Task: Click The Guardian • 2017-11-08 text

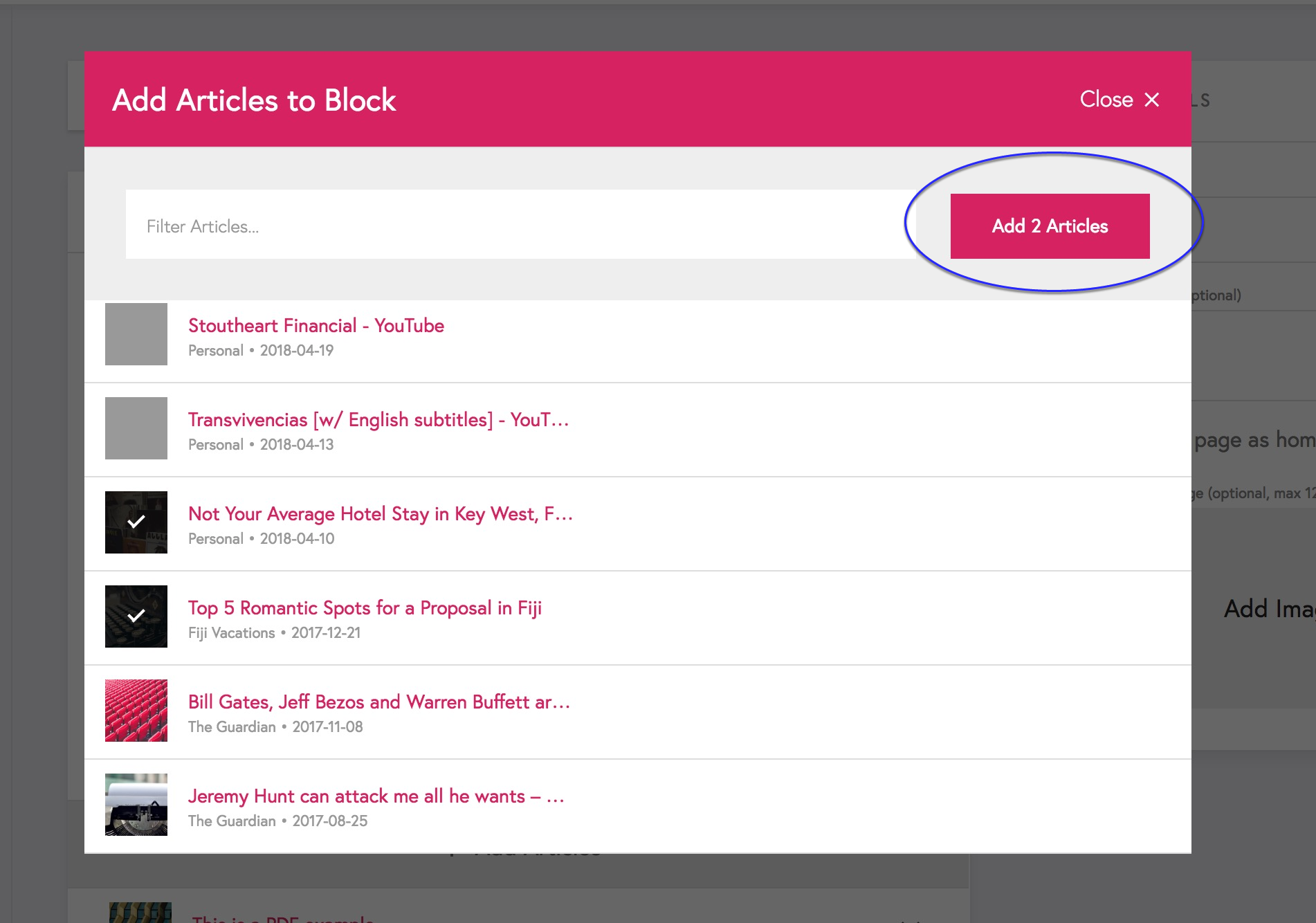Action: 275,726
